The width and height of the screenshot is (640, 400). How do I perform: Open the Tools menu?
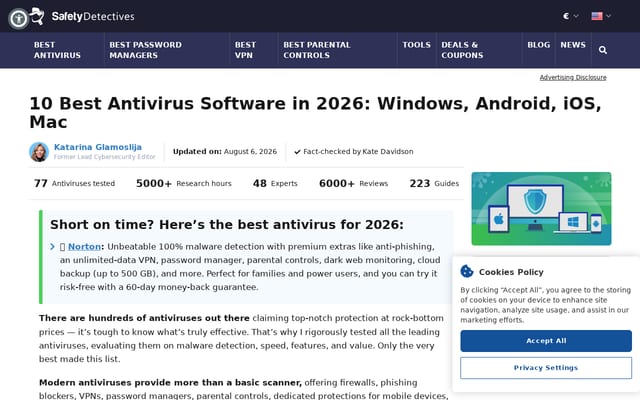click(416, 45)
